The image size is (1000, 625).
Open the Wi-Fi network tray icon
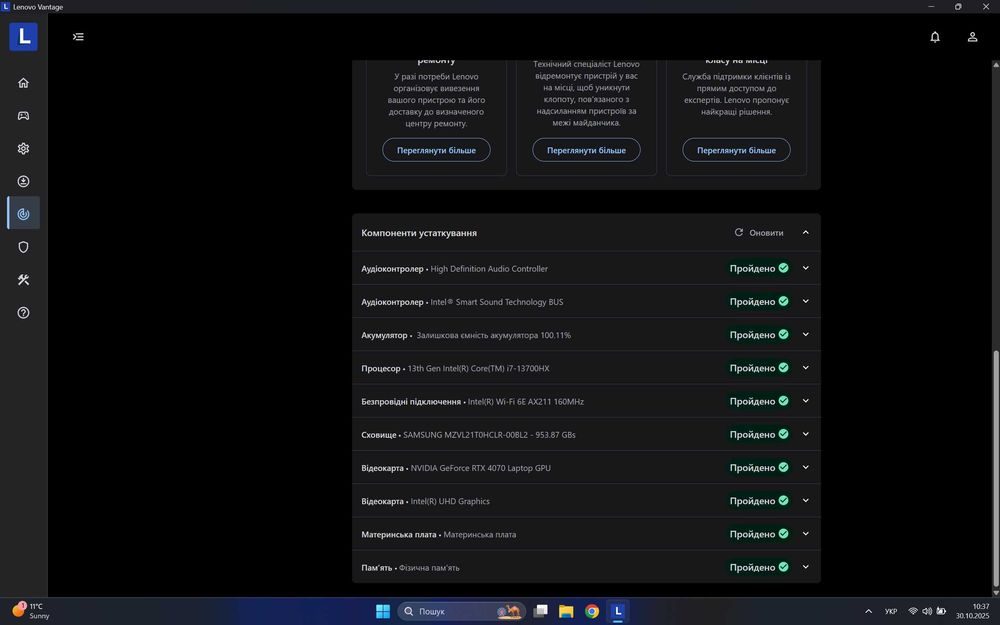coord(913,611)
